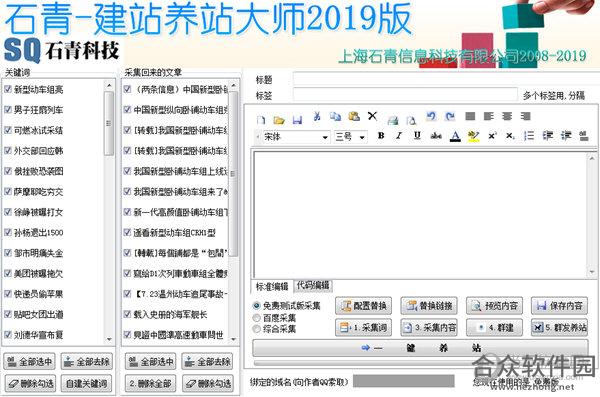Uncheck keyword 外交部回应韩

coord(8,150)
